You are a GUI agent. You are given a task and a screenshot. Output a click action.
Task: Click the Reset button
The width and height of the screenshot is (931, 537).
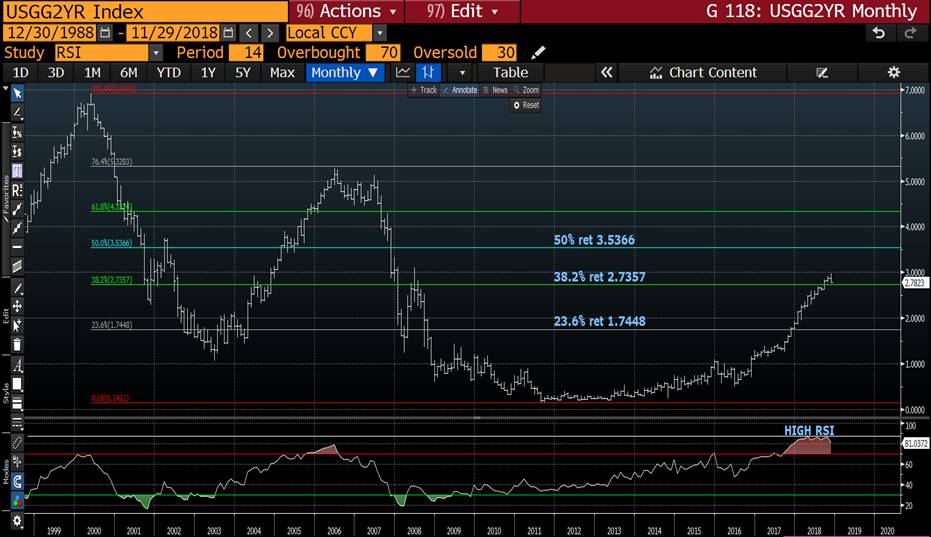pos(526,105)
